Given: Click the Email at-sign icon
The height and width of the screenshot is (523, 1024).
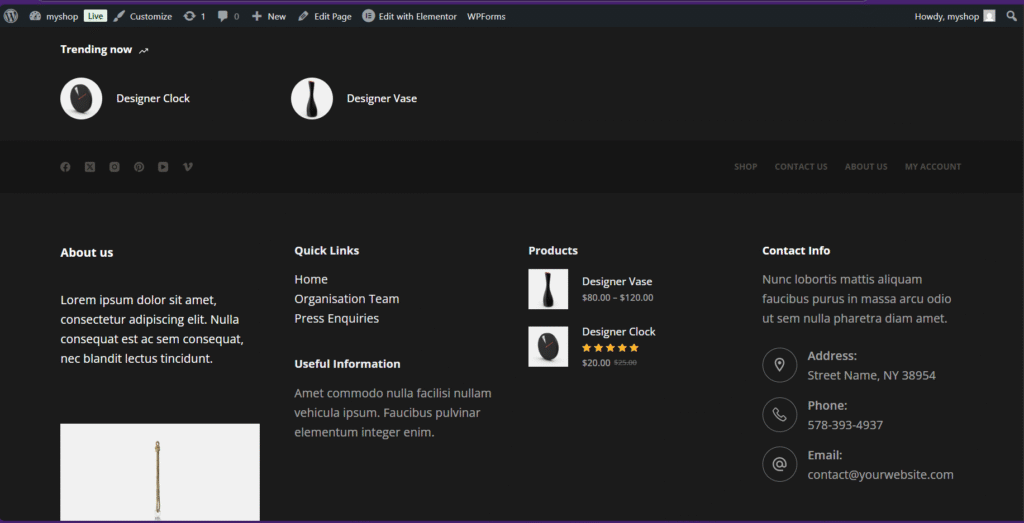Looking at the screenshot, I should (x=779, y=464).
